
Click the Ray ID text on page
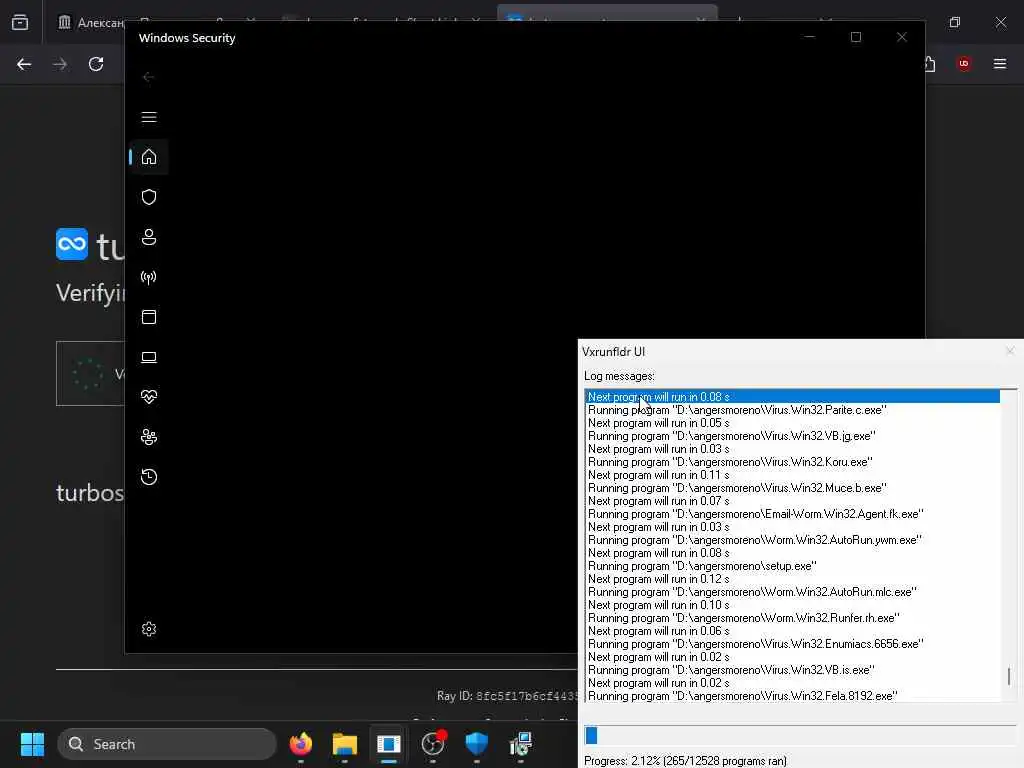click(507, 696)
